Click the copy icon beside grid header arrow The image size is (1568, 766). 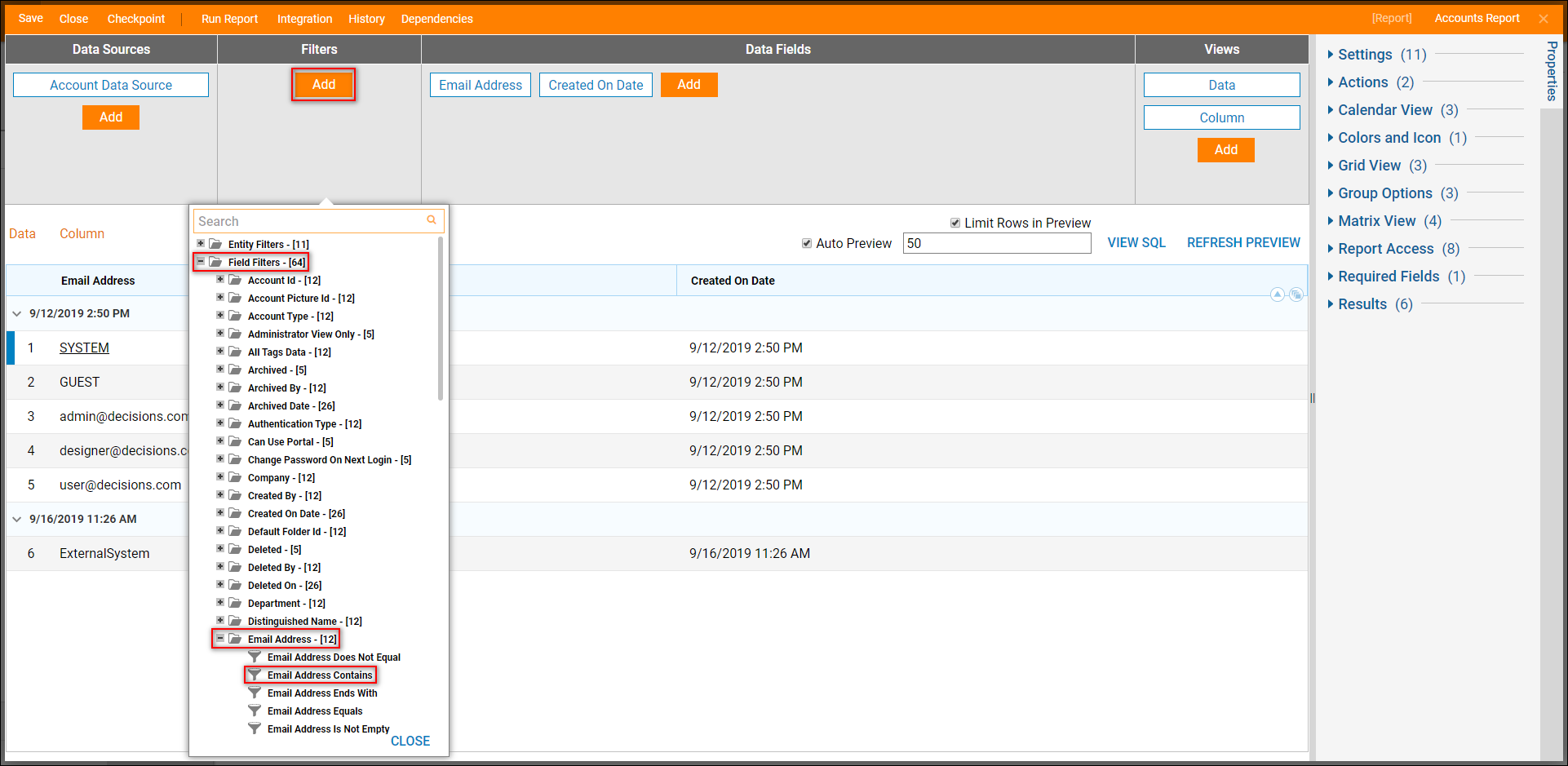(x=1296, y=294)
